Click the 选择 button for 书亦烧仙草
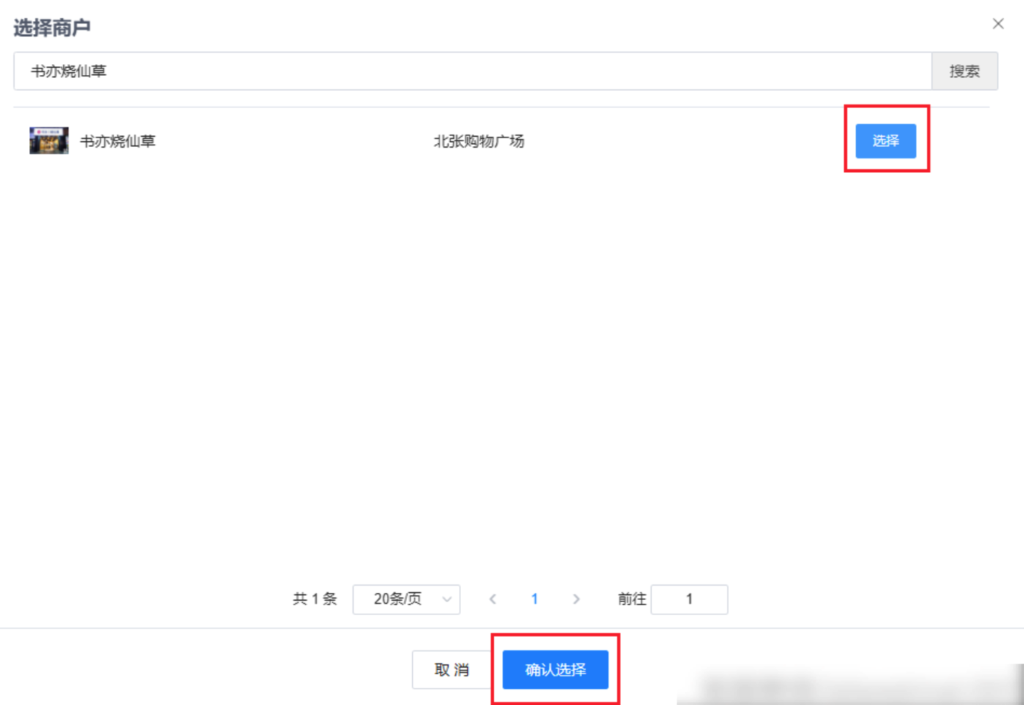 click(x=886, y=141)
